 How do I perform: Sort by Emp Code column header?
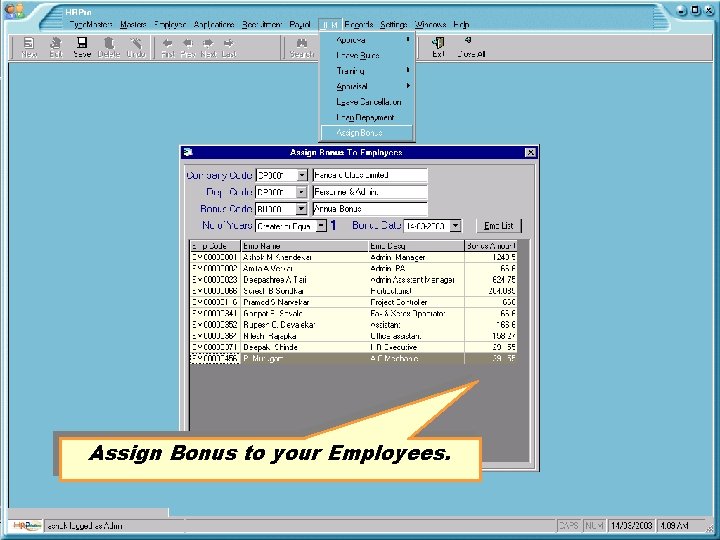pos(215,246)
